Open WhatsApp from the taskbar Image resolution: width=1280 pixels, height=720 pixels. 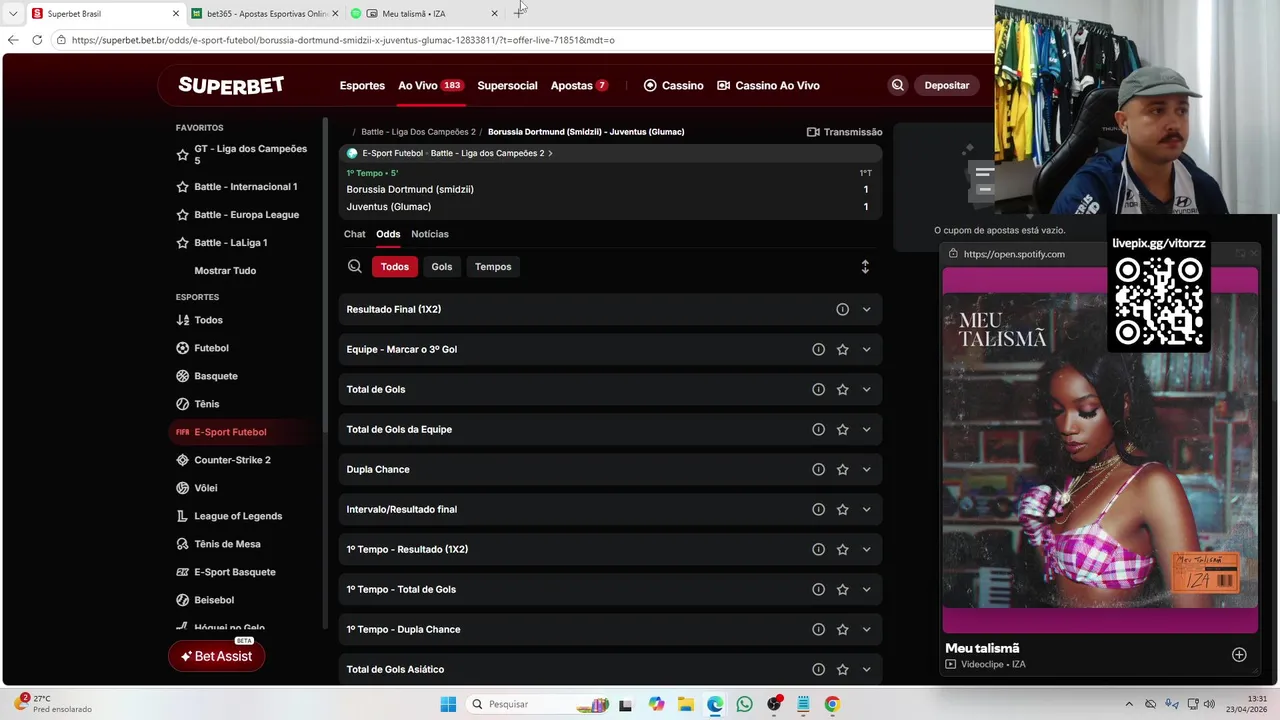[744, 704]
